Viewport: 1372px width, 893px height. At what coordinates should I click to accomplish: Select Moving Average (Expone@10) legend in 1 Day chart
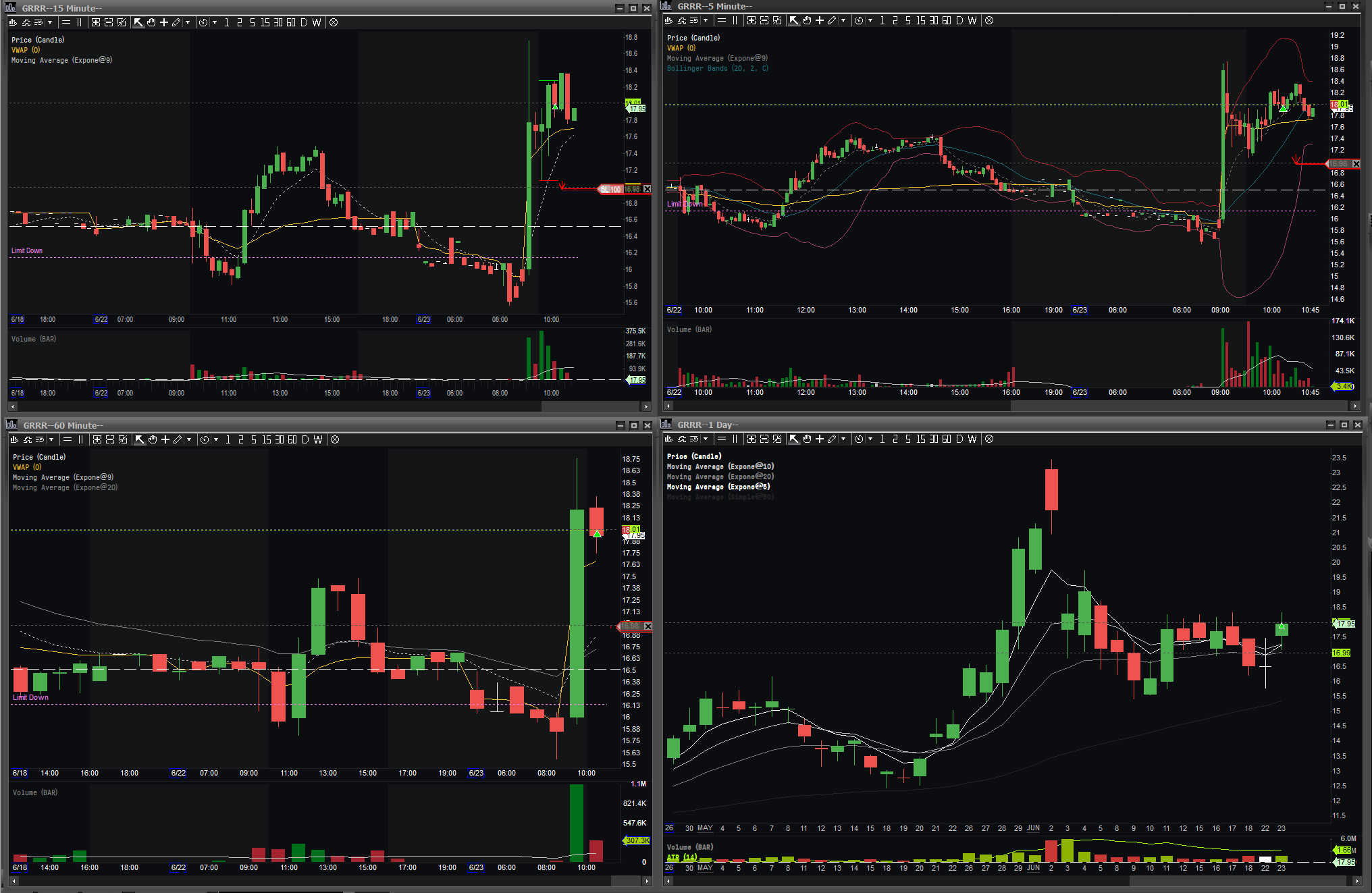pos(720,466)
